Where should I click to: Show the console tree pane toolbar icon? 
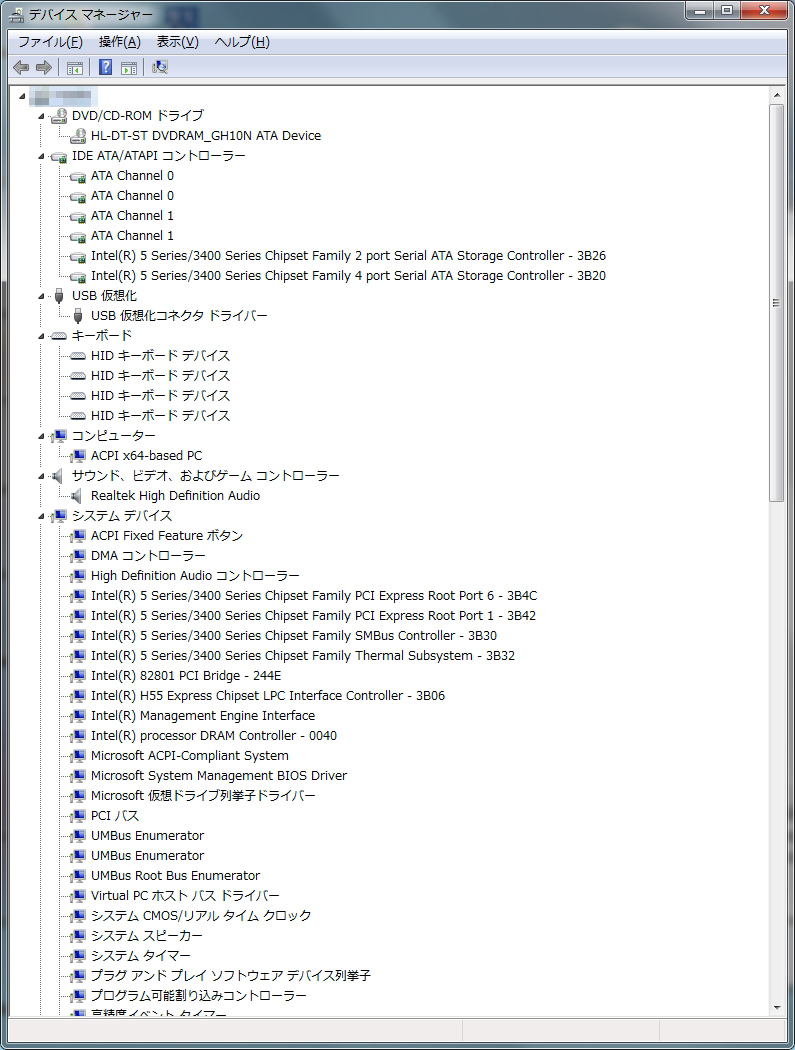(x=75, y=67)
